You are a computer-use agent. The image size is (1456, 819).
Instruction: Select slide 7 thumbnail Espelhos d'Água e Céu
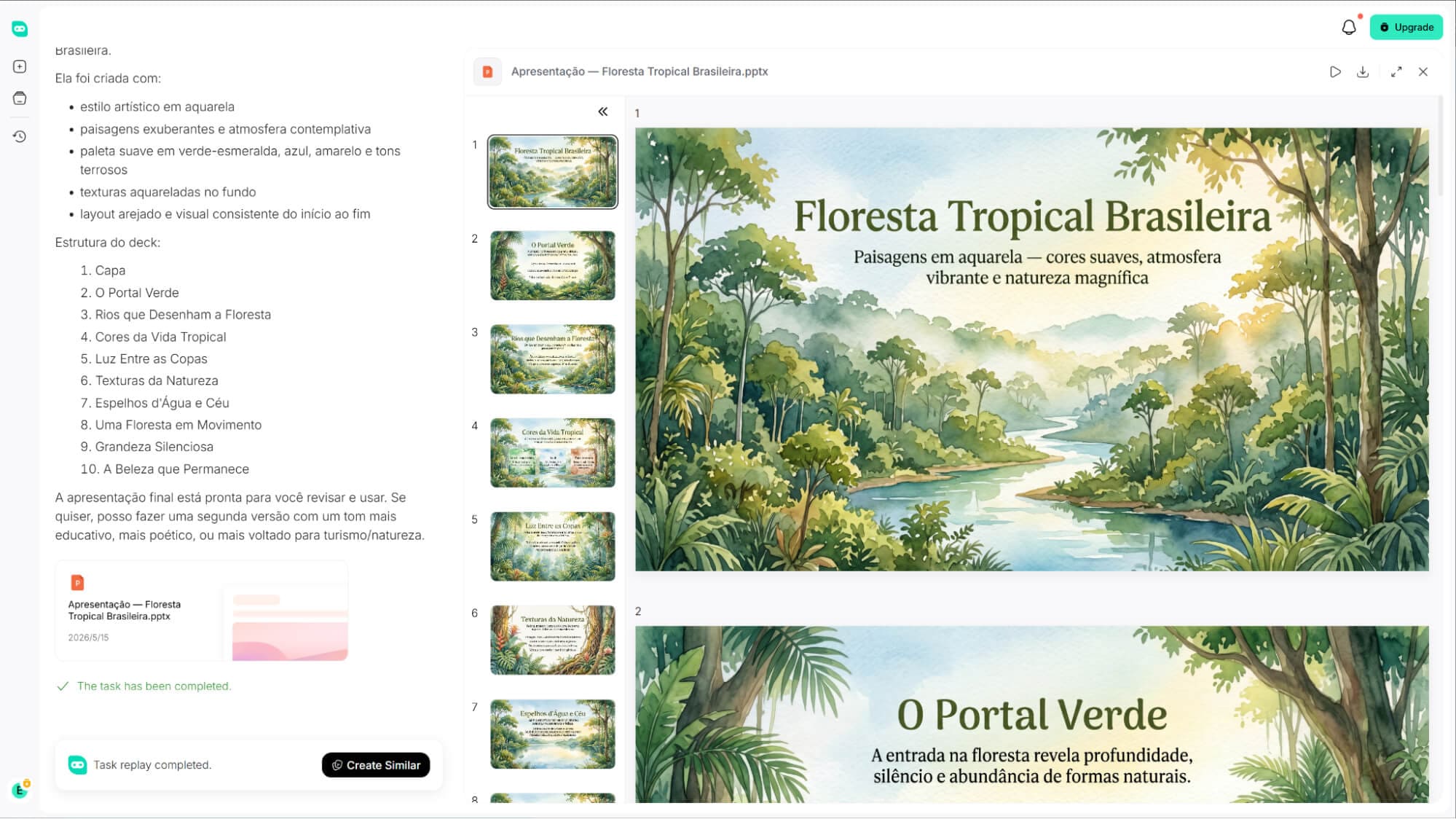click(552, 734)
